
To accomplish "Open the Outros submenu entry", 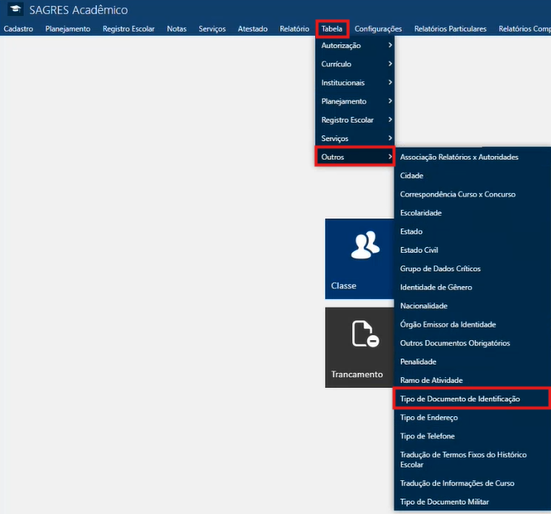I will click(355, 157).
